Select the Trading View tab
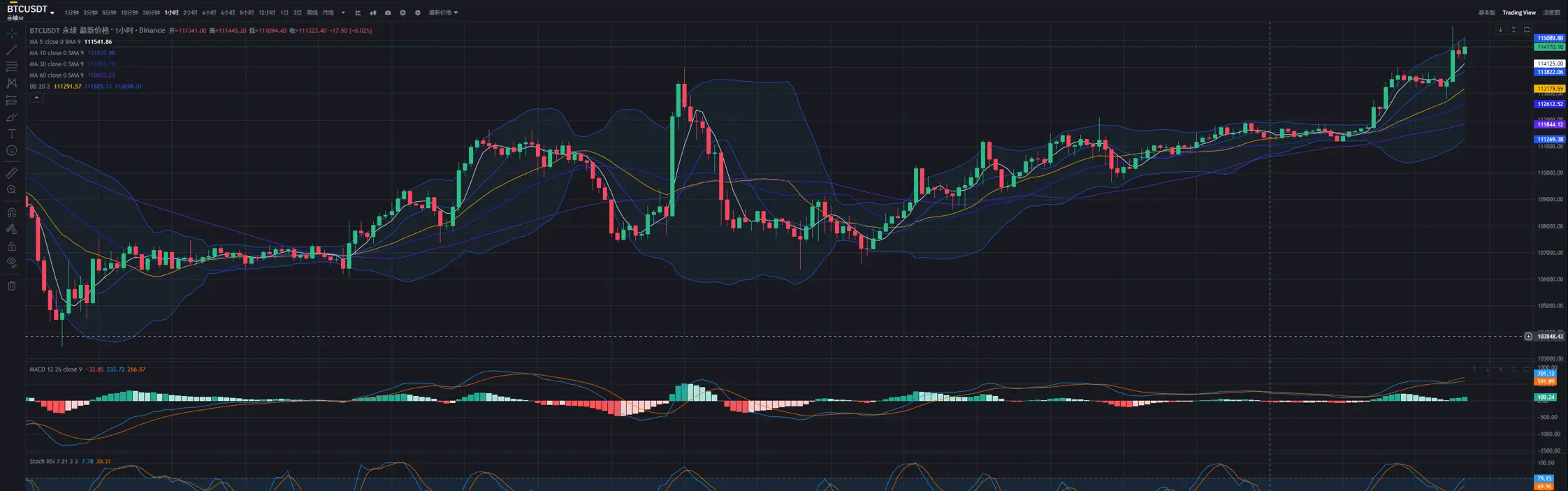The height and width of the screenshot is (491, 1568). pos(1519,13)
